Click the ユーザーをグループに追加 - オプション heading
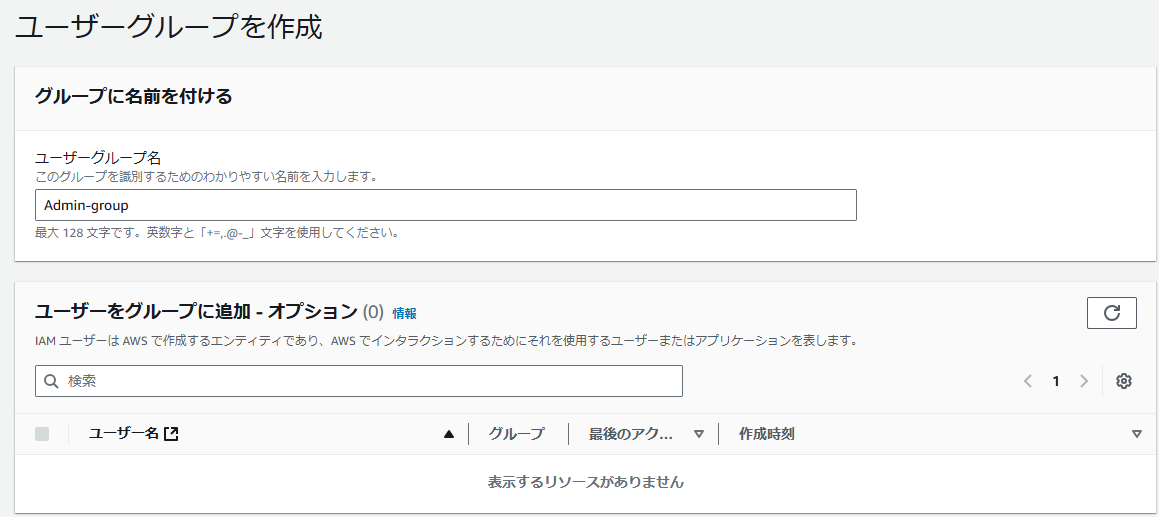The image size is (1159, 517). click(x=196, y=311)
